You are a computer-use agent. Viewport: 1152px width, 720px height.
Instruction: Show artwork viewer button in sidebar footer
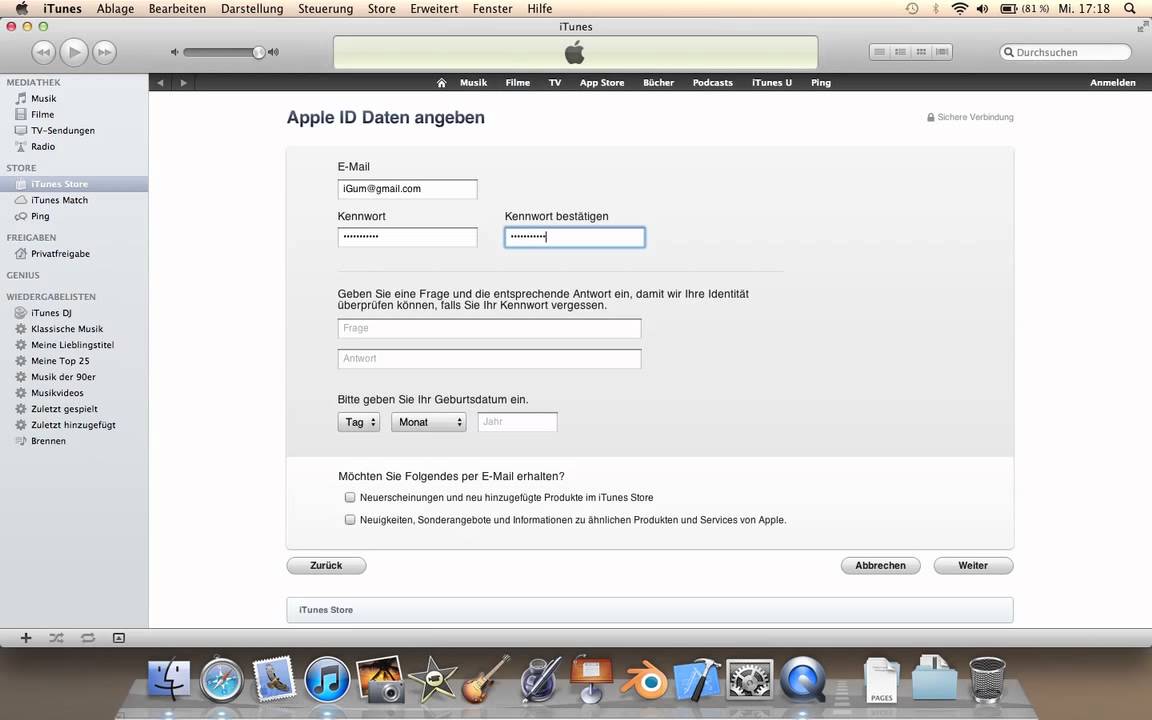coord(119,638)
